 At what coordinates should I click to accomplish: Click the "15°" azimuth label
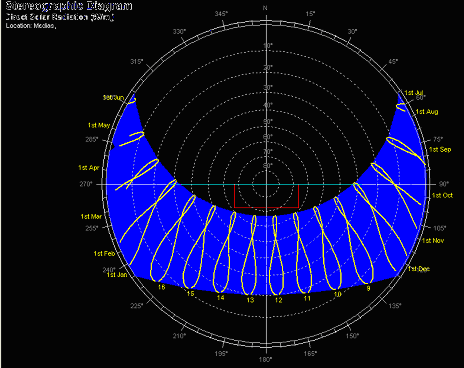[x=310, y=14]
